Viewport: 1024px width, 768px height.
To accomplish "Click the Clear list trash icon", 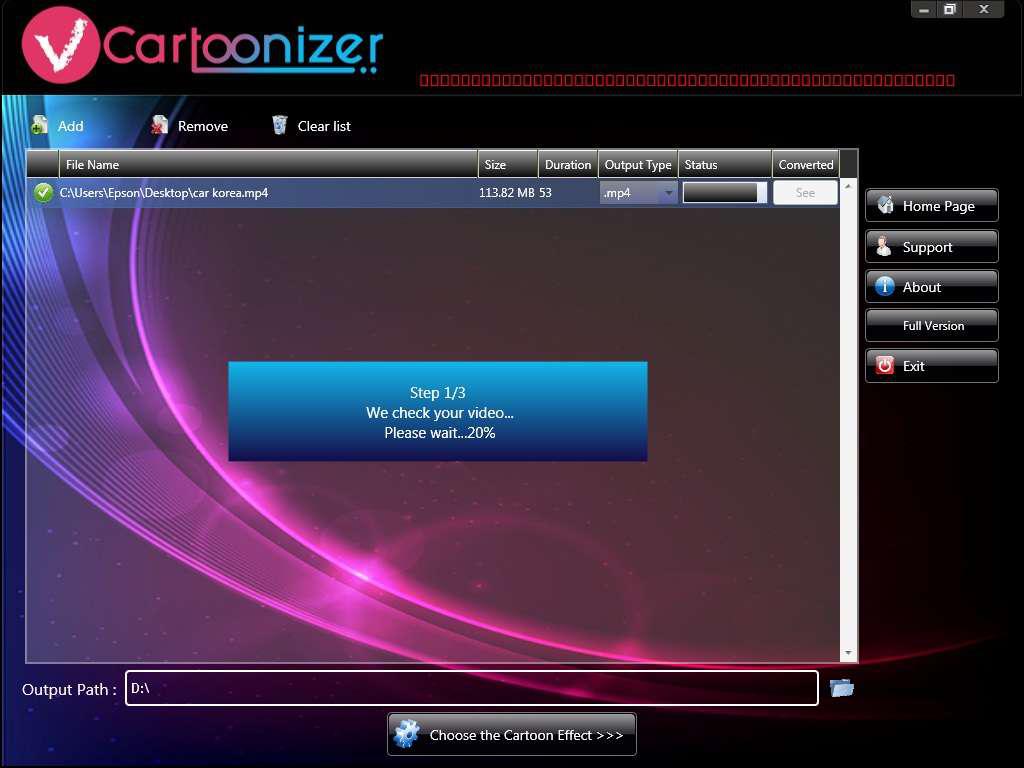I will point(279,124).
